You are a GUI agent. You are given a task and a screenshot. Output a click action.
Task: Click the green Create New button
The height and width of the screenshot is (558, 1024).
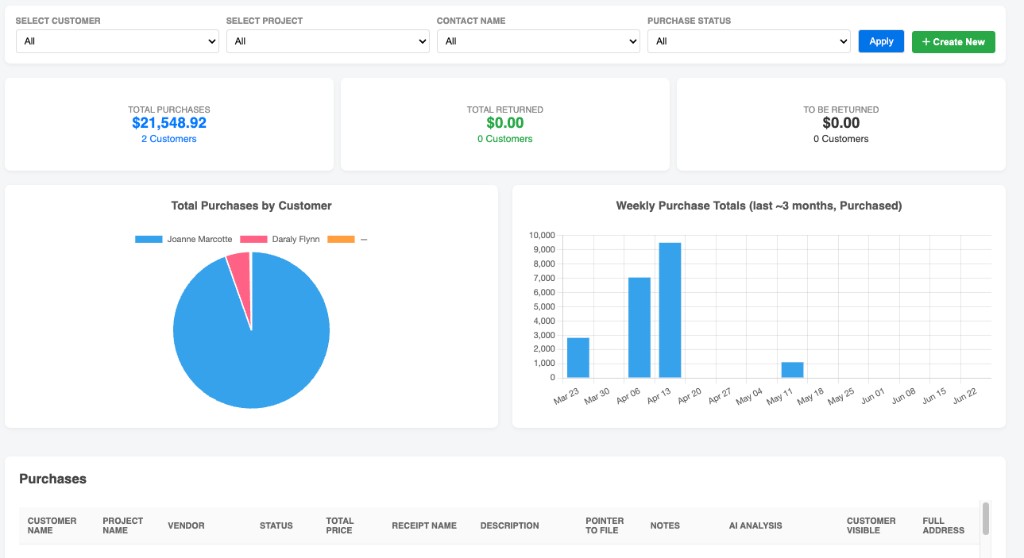pyautogui.click(x=953, y=42)
